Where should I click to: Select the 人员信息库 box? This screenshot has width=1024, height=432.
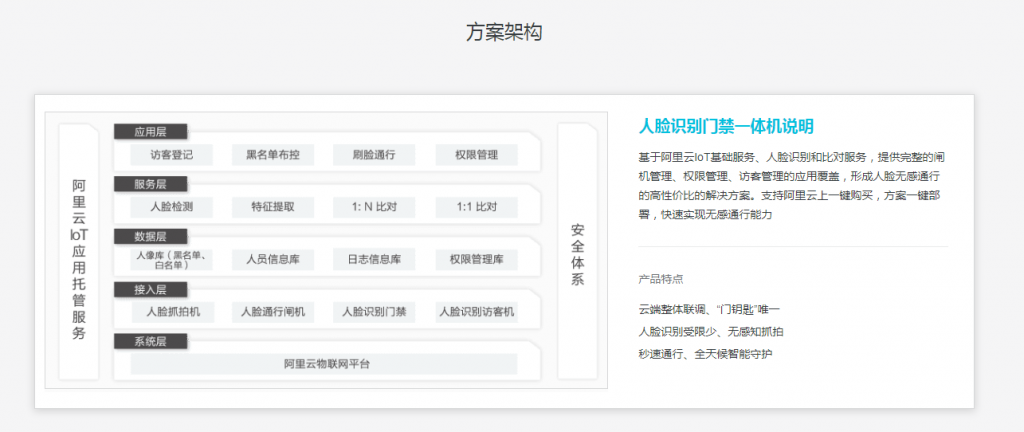pyautogui.click(x=273, y=260)
